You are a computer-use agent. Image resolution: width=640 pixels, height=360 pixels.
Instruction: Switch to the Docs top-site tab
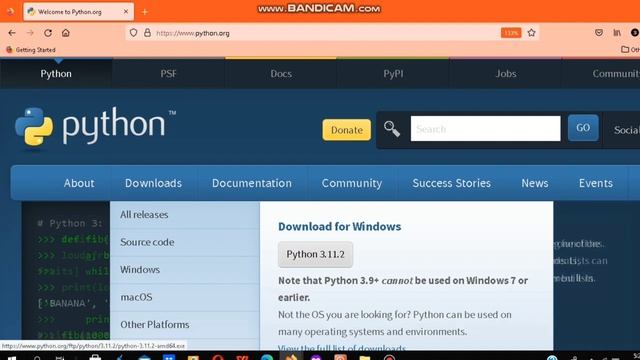coord(281,74)
